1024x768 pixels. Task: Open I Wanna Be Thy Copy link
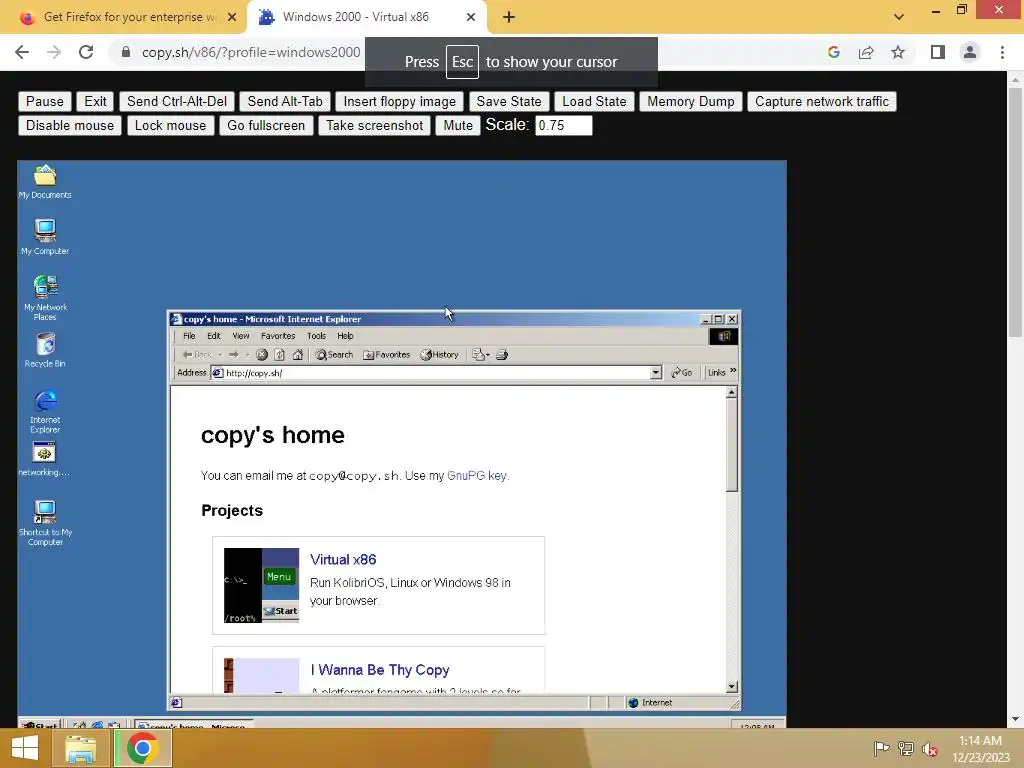point(380,670)
